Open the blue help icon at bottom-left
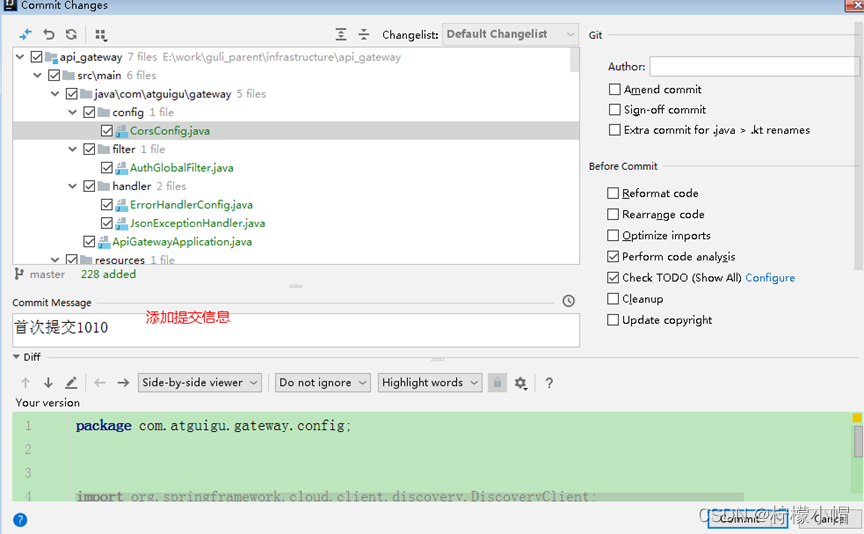 point(20,520)
